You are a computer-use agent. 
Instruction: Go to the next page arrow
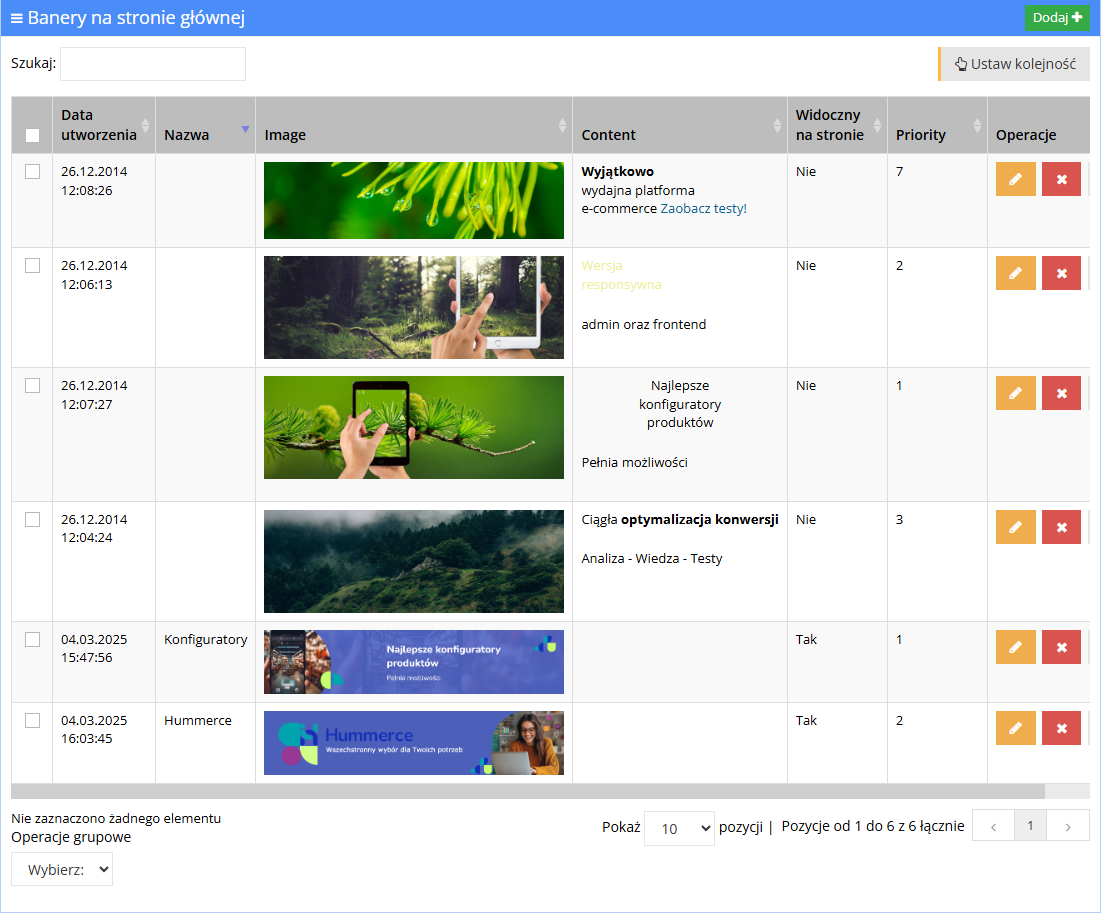1067,827
